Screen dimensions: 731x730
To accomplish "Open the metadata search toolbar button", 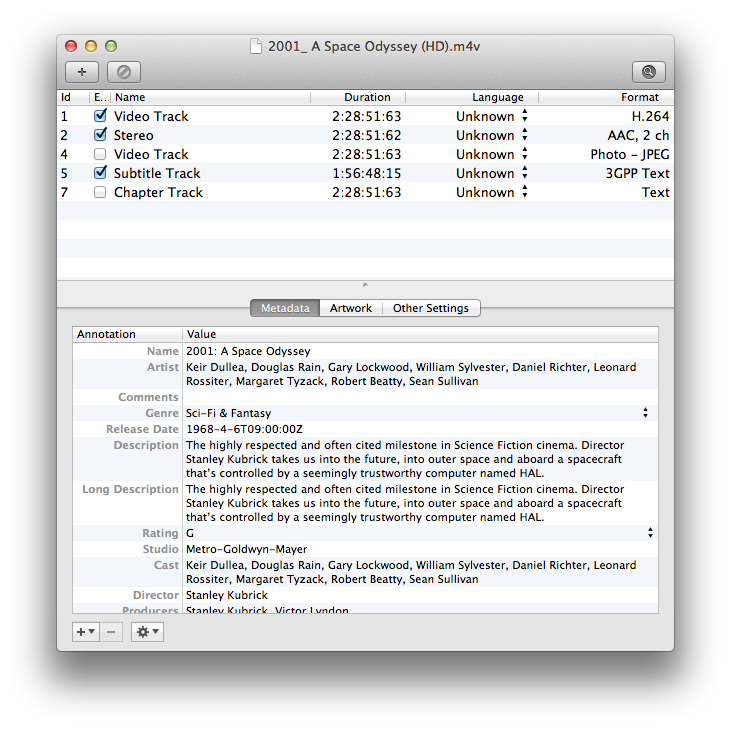I will coord(648,72).
